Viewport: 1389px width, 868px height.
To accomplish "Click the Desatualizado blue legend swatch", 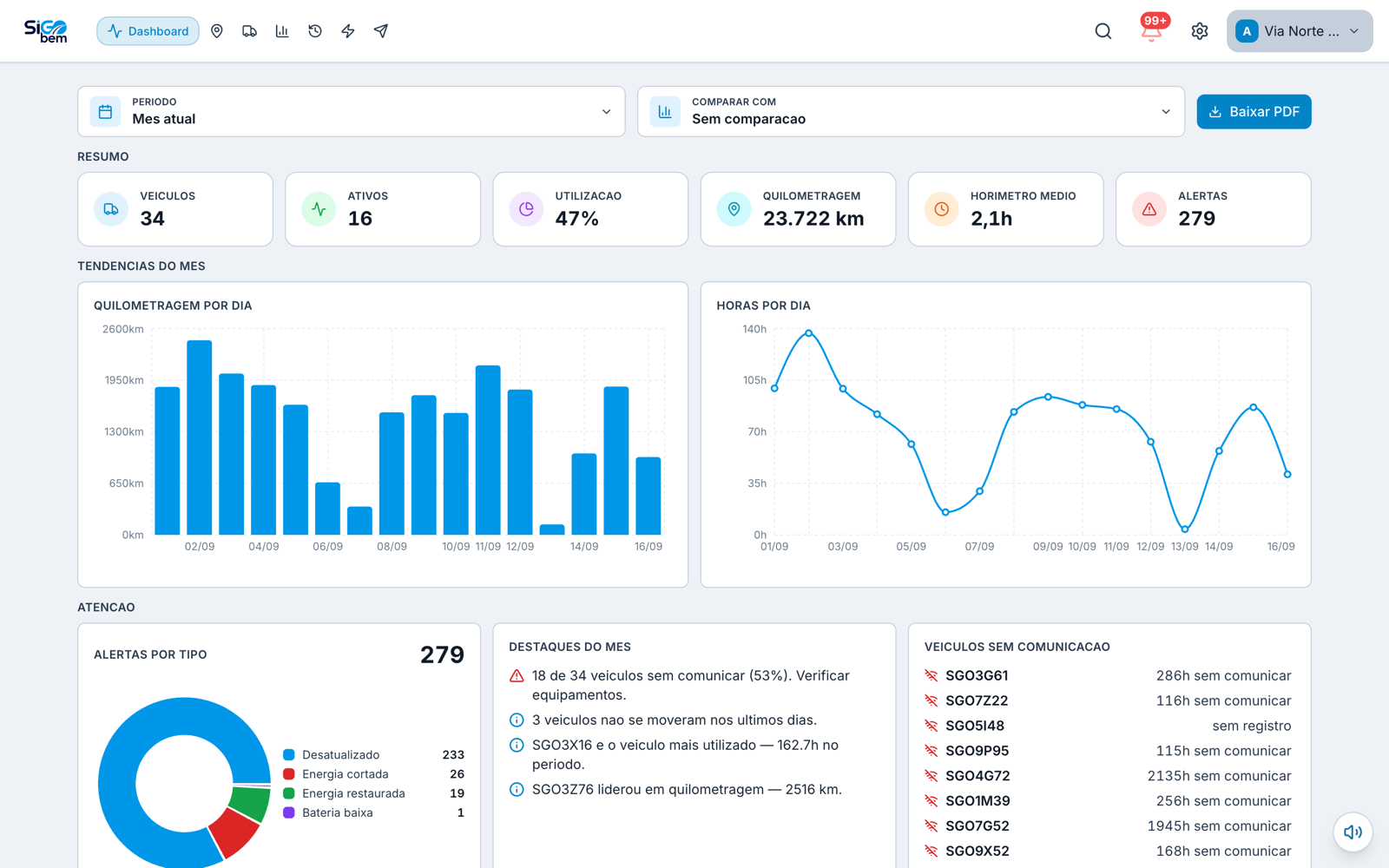I will (289, 755).
